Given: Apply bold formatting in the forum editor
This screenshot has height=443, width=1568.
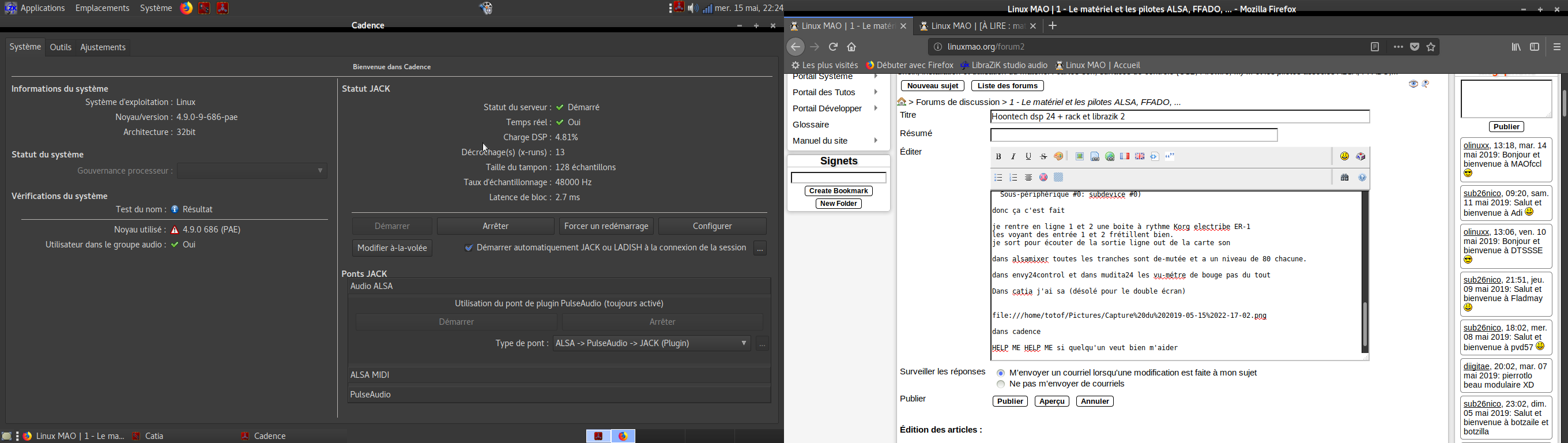Looking at the screenshot, I should [x=998, y=156].
